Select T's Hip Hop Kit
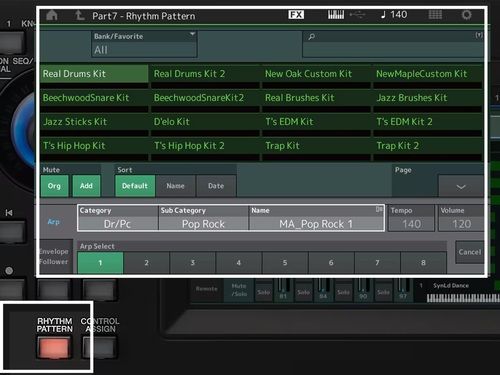 click(94, 146)
